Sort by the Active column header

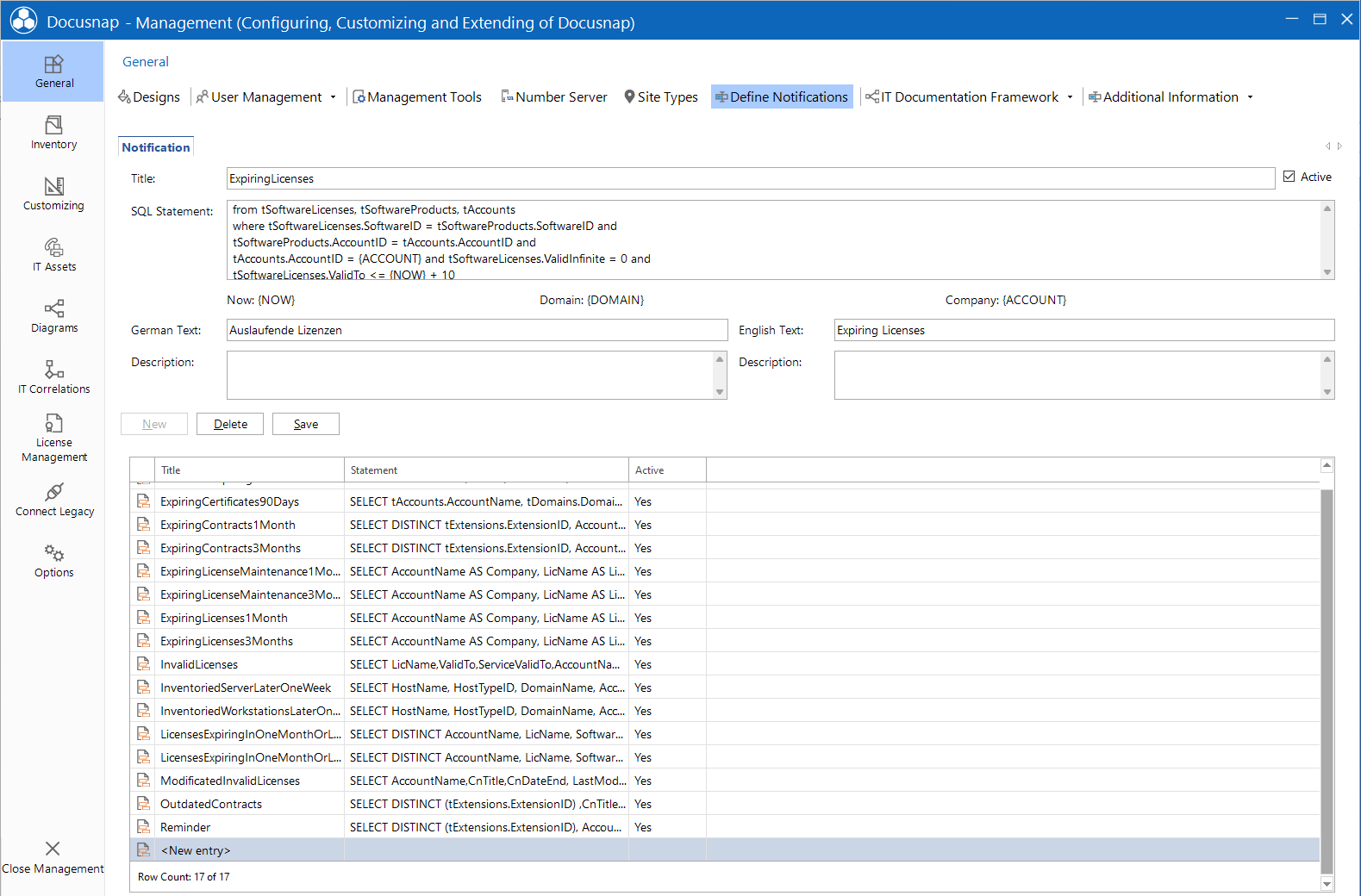(667, 470)
